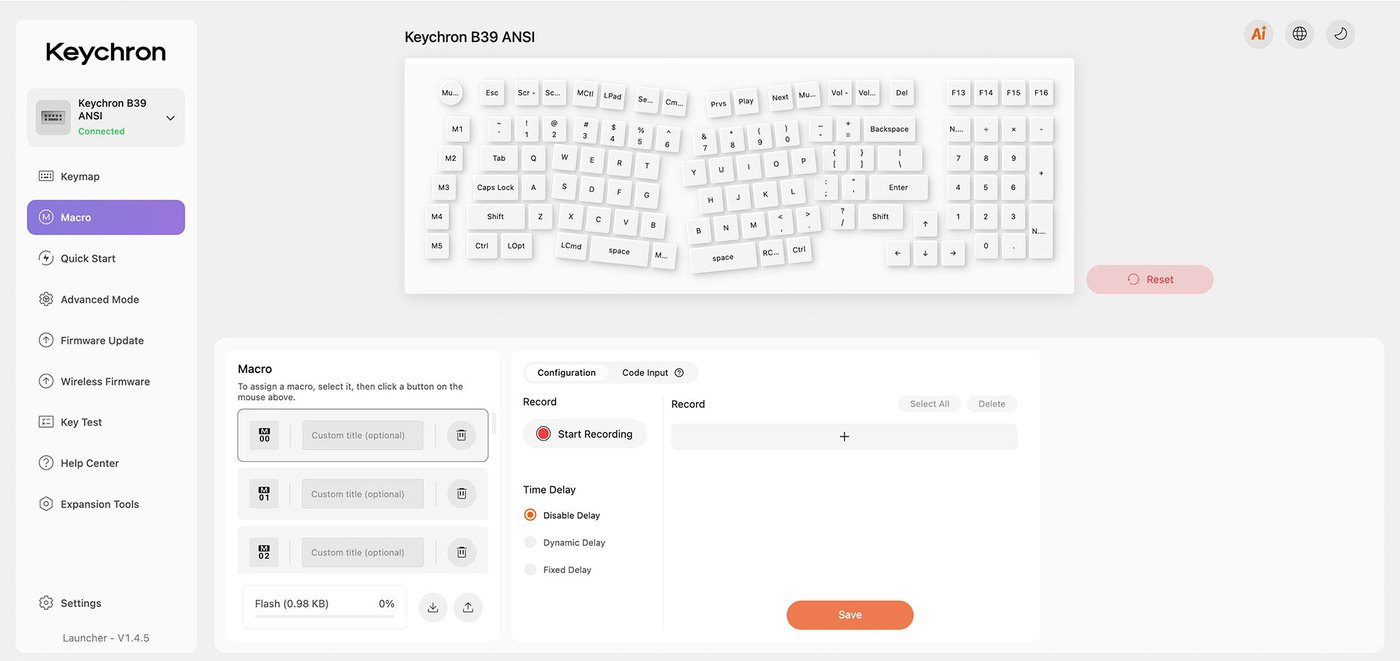The height and width of the screenshot is (661, 1400).
Task: Select the Enter key on keyboard
Action: click(898, 187)
